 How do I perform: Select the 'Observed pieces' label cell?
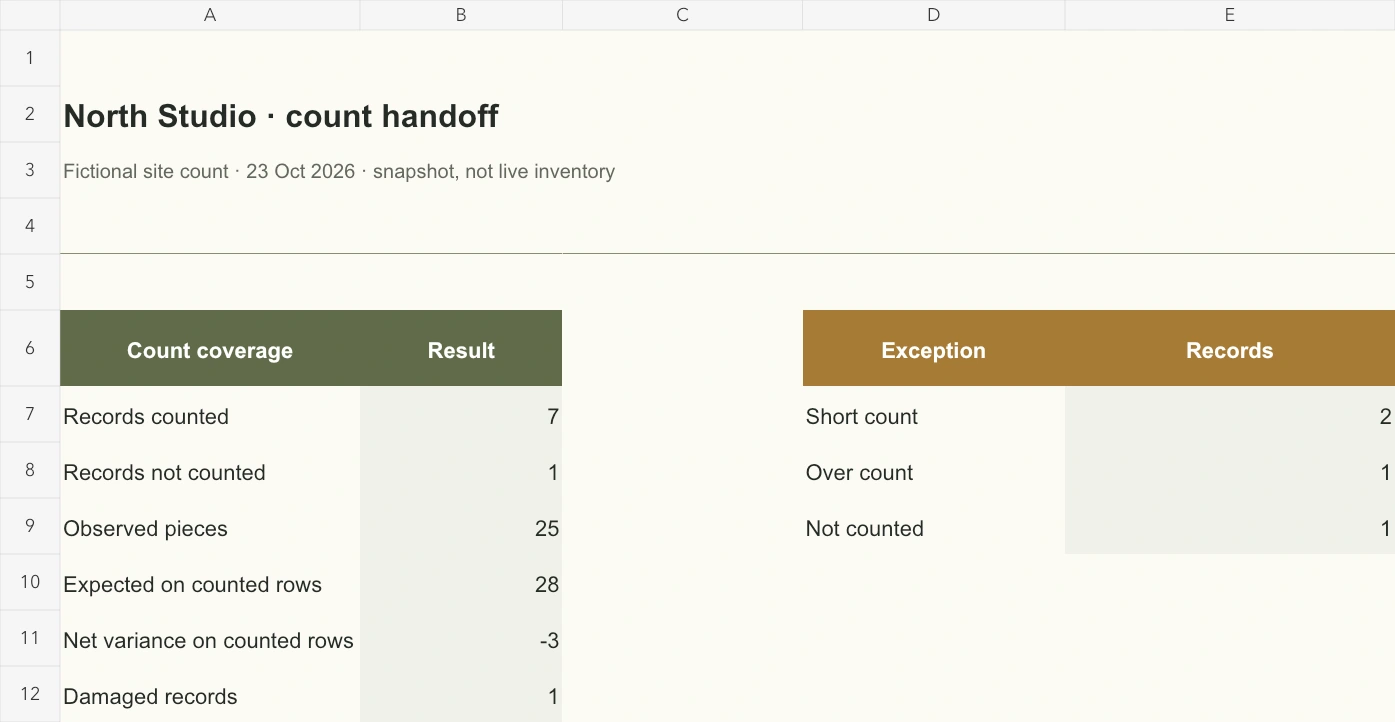click(x=210, y=526)
